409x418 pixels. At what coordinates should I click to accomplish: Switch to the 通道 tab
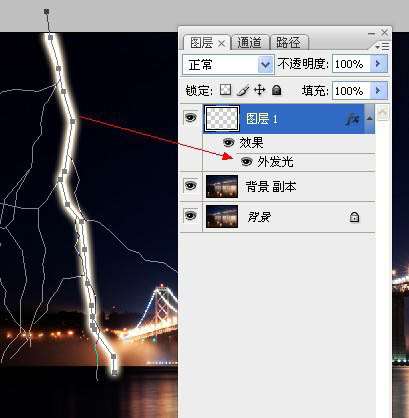point(249,43)
